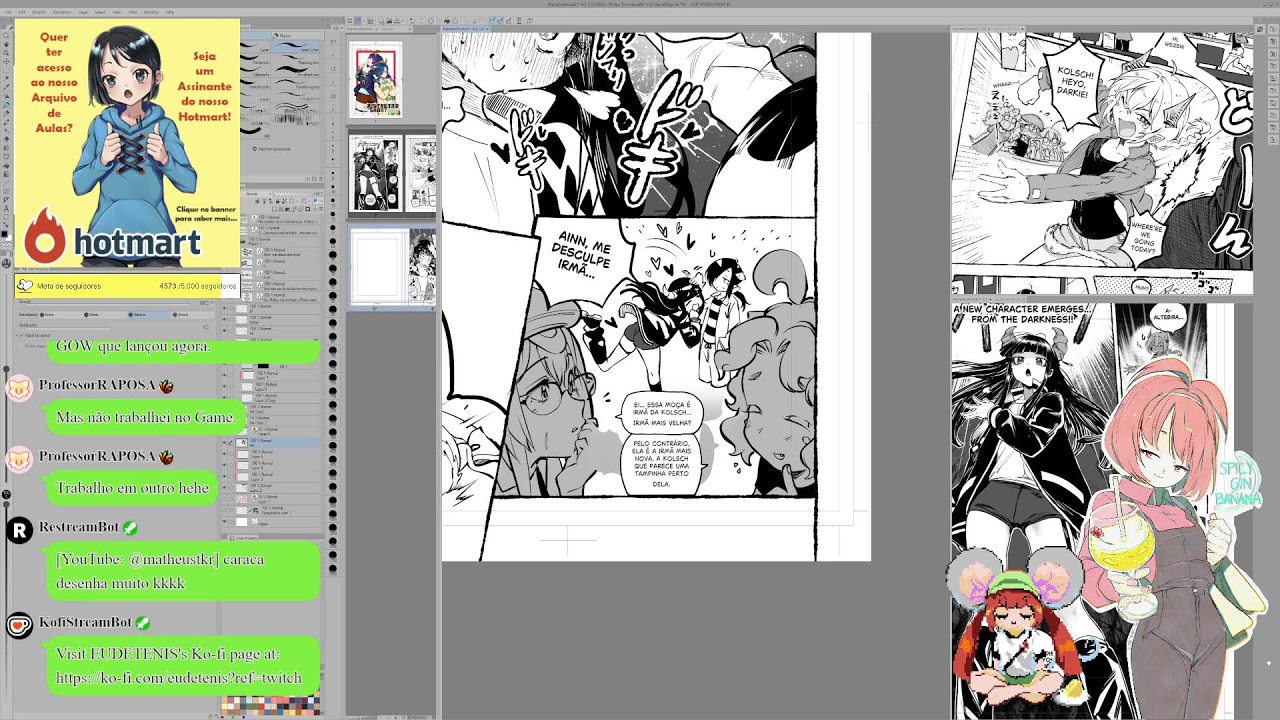Click the RestreamBot username in chat
Image resolution: width=1280 pixels, height=720 pixels.
tap(79, 527)
